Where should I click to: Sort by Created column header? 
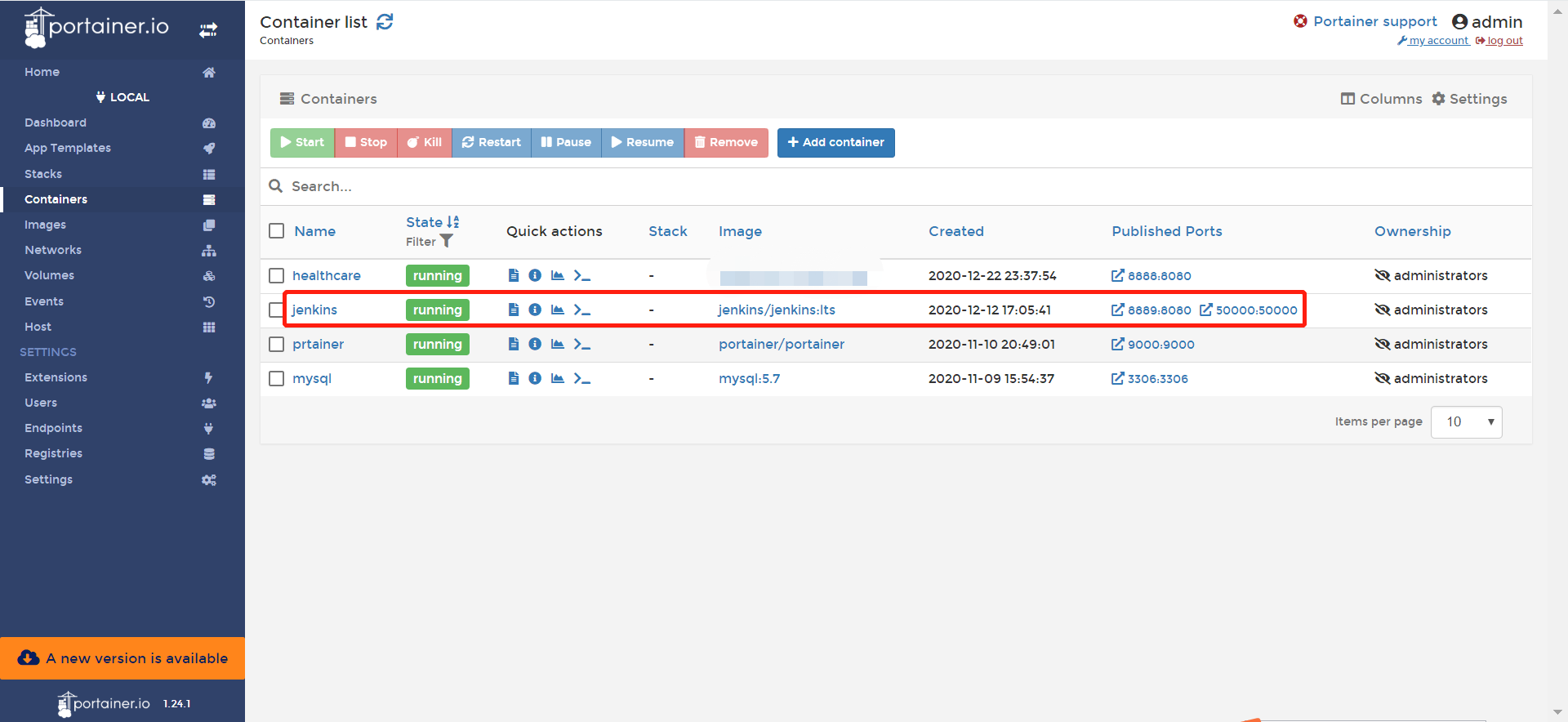pyautogui.click(x=955, y=231)
